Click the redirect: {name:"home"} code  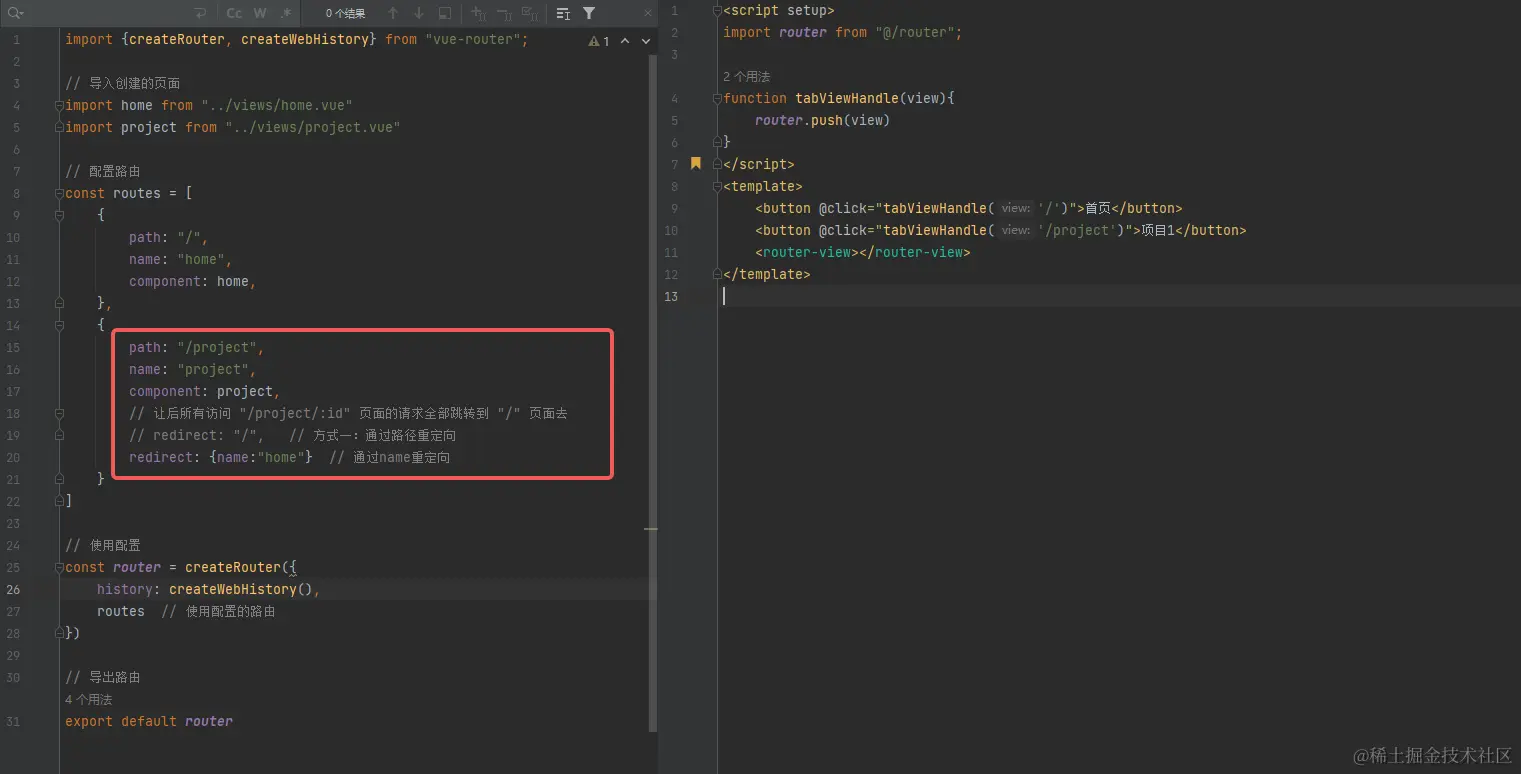221,457
